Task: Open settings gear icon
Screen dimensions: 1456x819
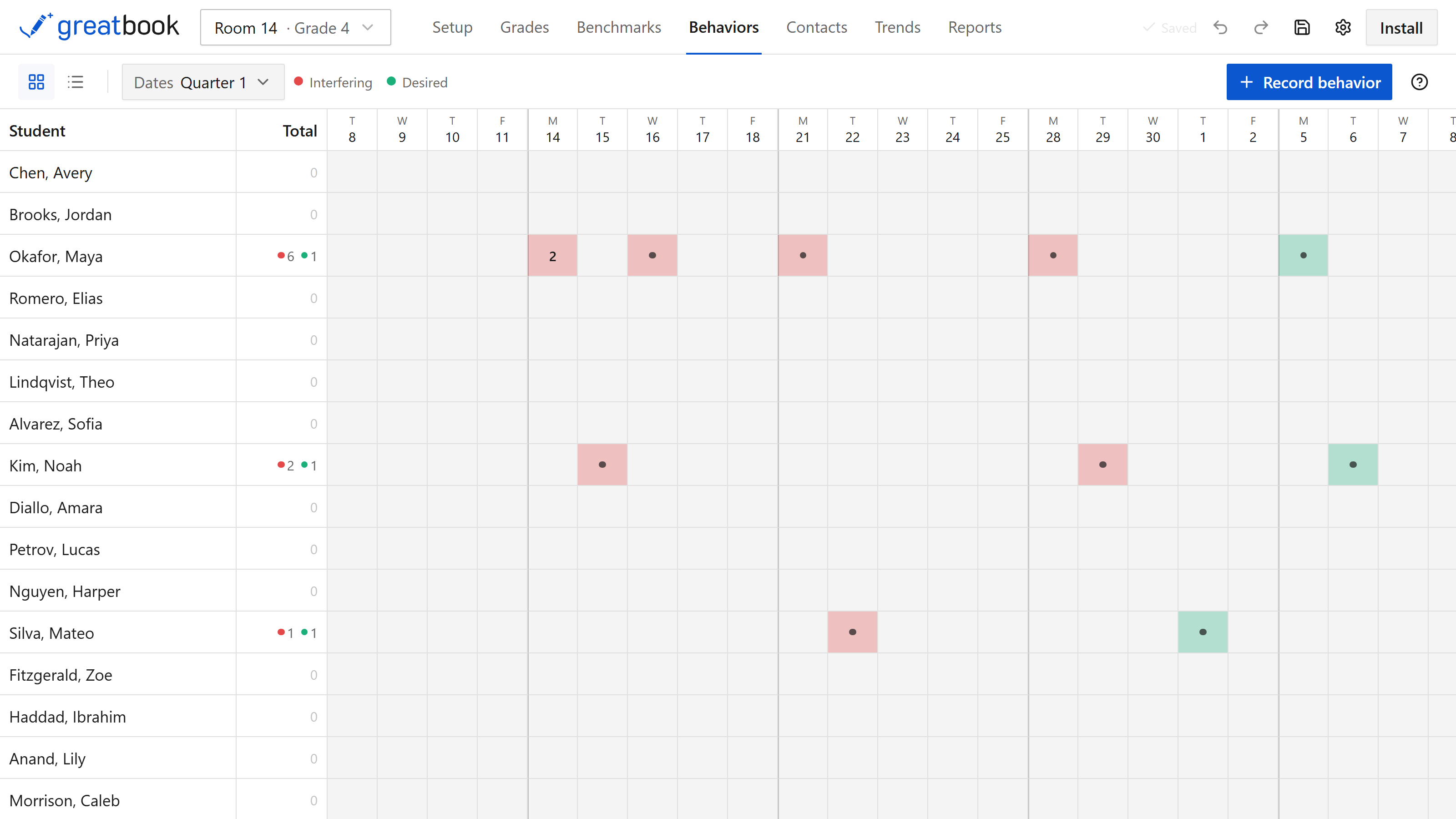Action: tap(1343, 28)
